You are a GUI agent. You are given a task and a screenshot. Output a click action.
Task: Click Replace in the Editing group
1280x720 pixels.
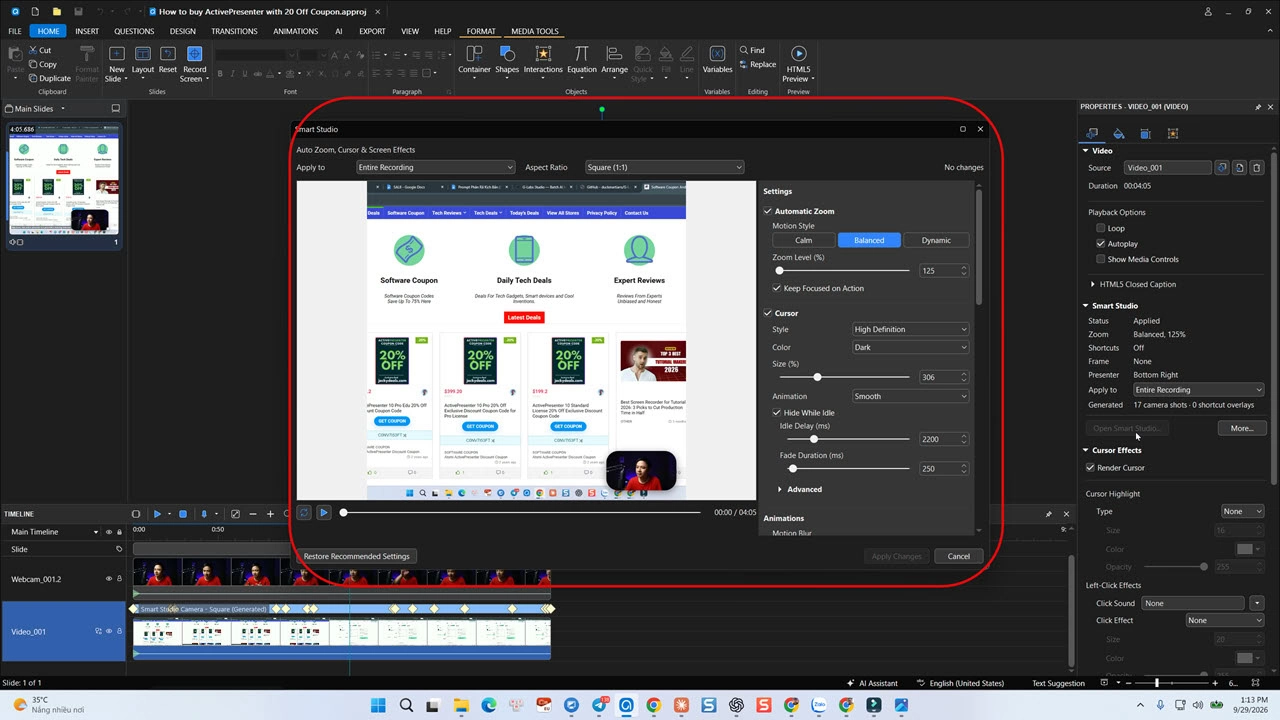click(757, 64)
